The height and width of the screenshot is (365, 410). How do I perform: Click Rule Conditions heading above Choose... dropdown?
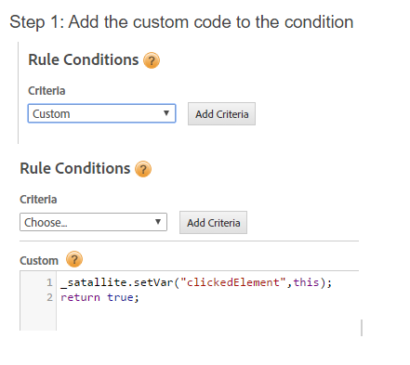(75, 168)
